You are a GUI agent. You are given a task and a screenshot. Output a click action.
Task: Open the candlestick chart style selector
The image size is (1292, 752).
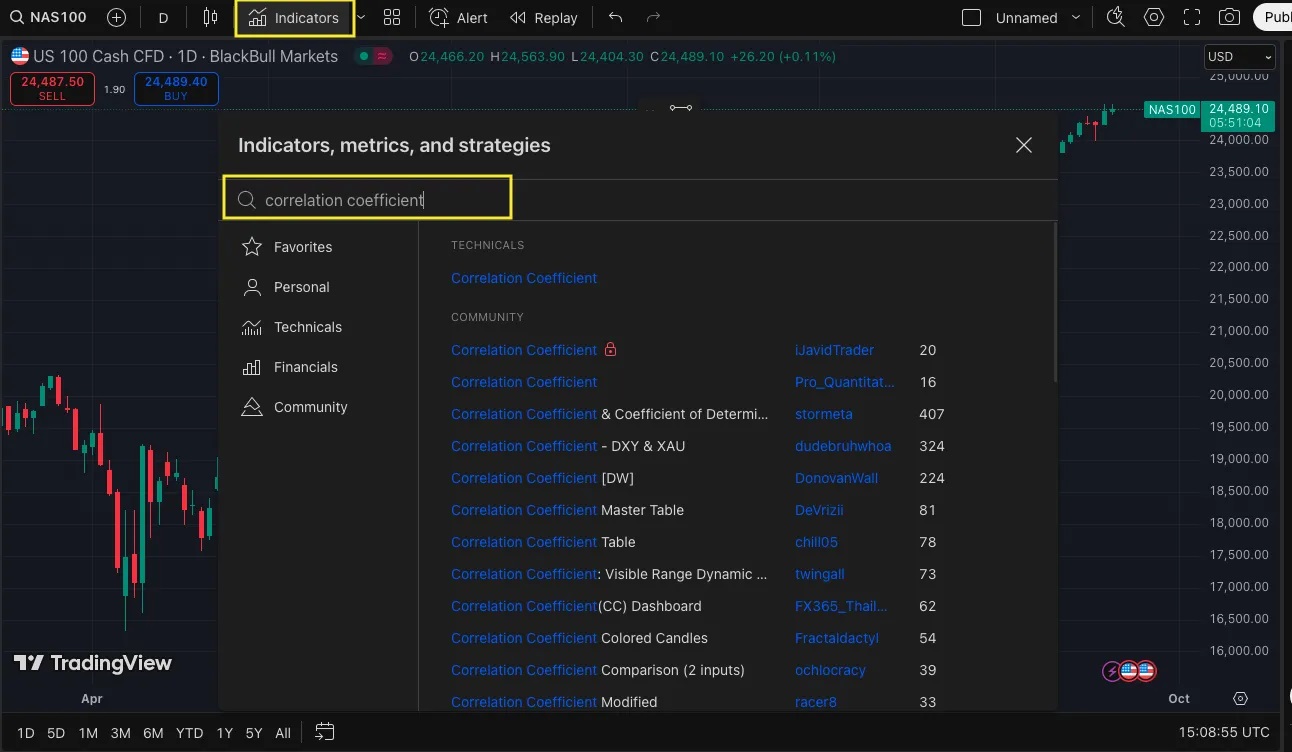point(210,17)
